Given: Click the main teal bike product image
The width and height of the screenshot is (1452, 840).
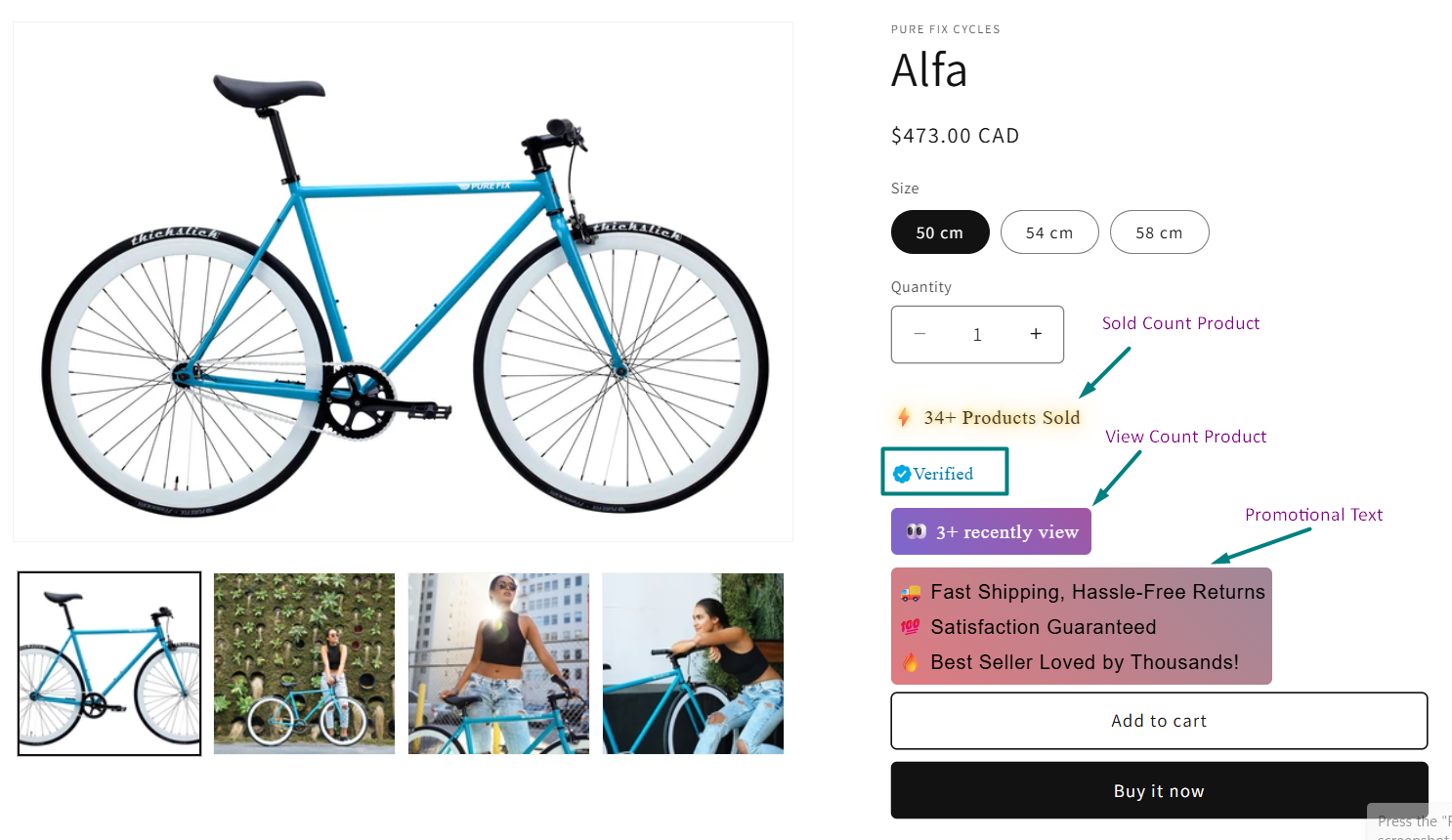Looking at the screenshot, I should click(x=403, y=282).
